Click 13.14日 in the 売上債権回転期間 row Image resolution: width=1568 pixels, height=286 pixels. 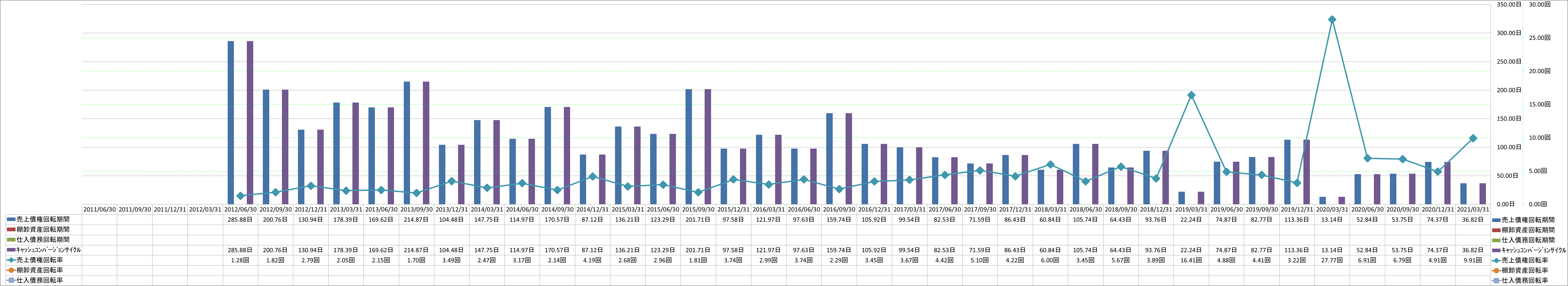(1333, 220)
